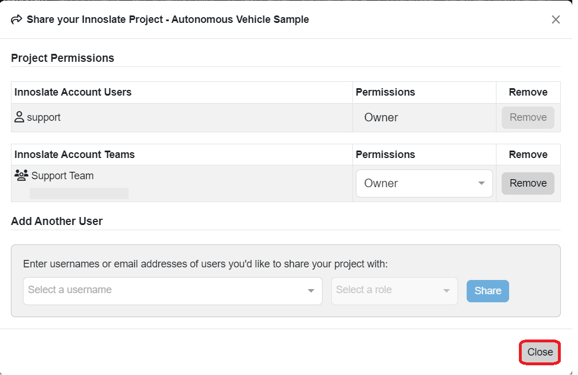Close the dialog with the X icon
The width and height of the screenshot is (578, 375).
[556, 20]
